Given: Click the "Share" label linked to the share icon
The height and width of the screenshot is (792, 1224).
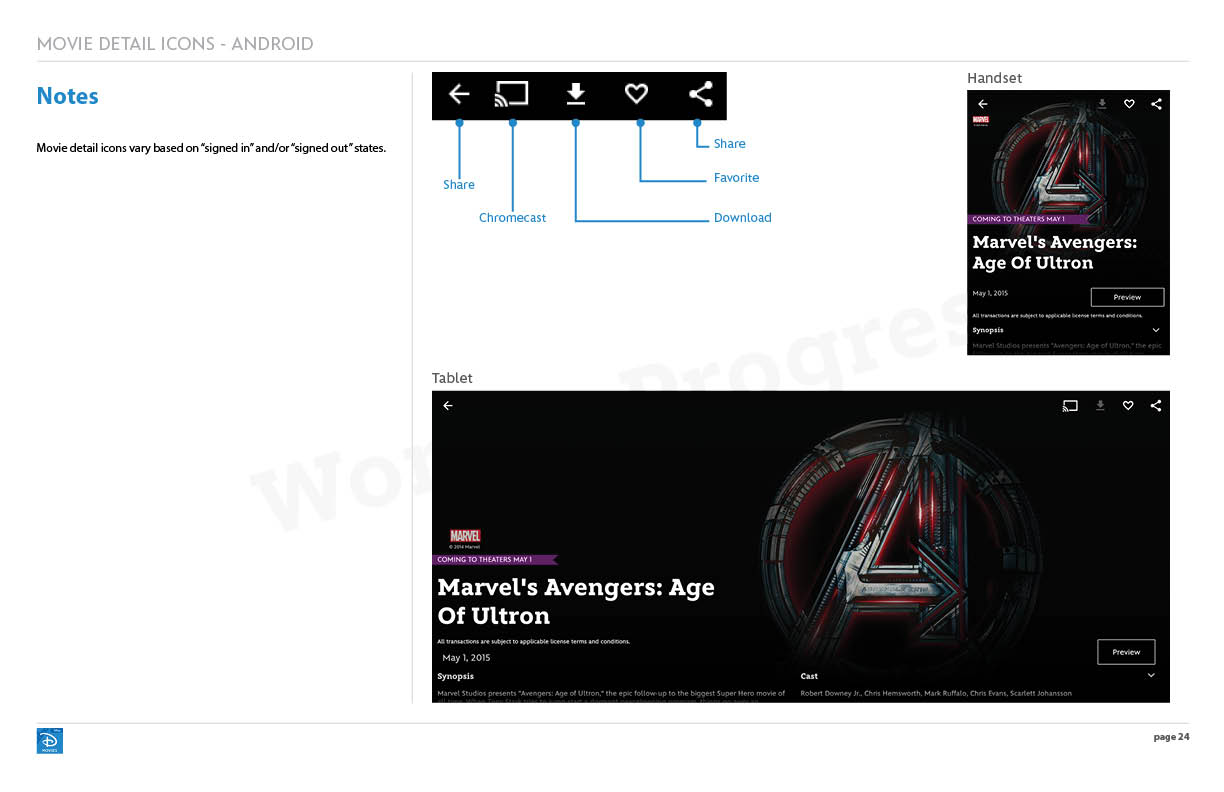Looking at the screenshot, I should (730, 144).
